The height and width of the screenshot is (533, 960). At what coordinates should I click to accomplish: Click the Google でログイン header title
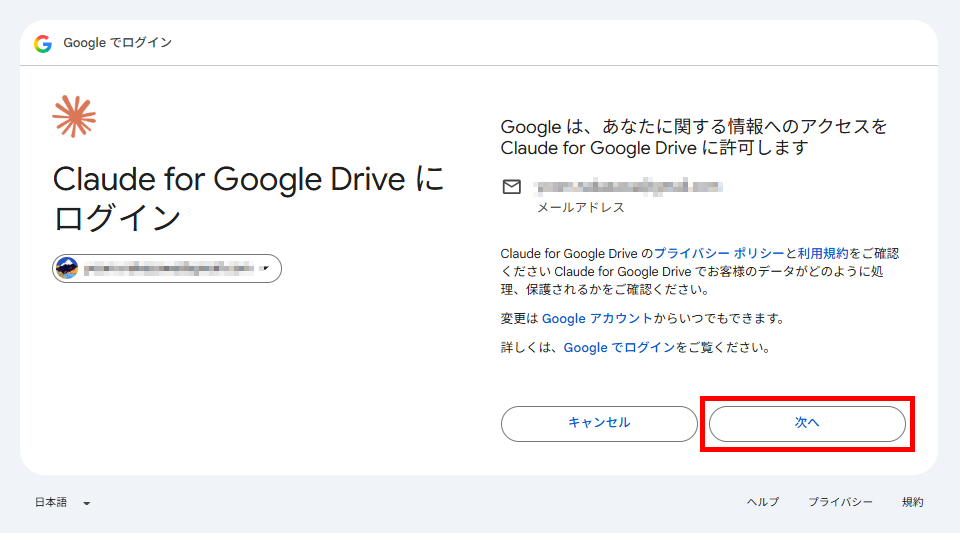[118, 43]
